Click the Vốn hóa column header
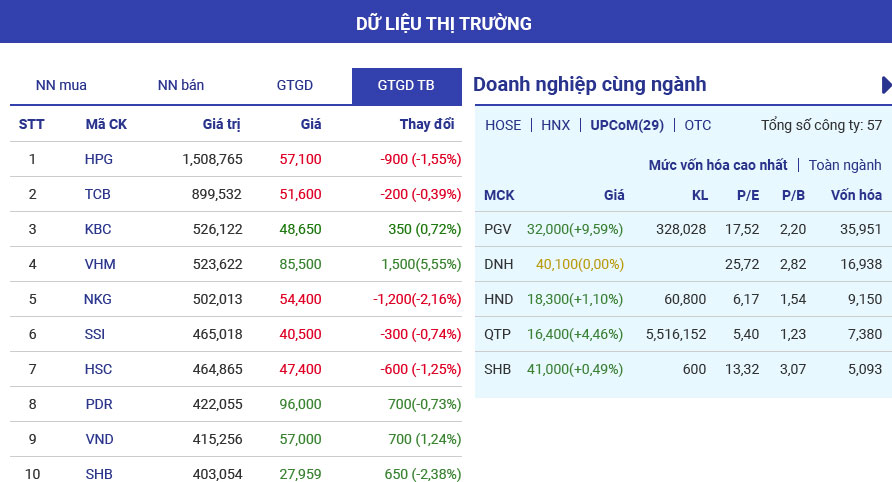The height and width of the screenshot is (482, 892). (x=856, y=195)
